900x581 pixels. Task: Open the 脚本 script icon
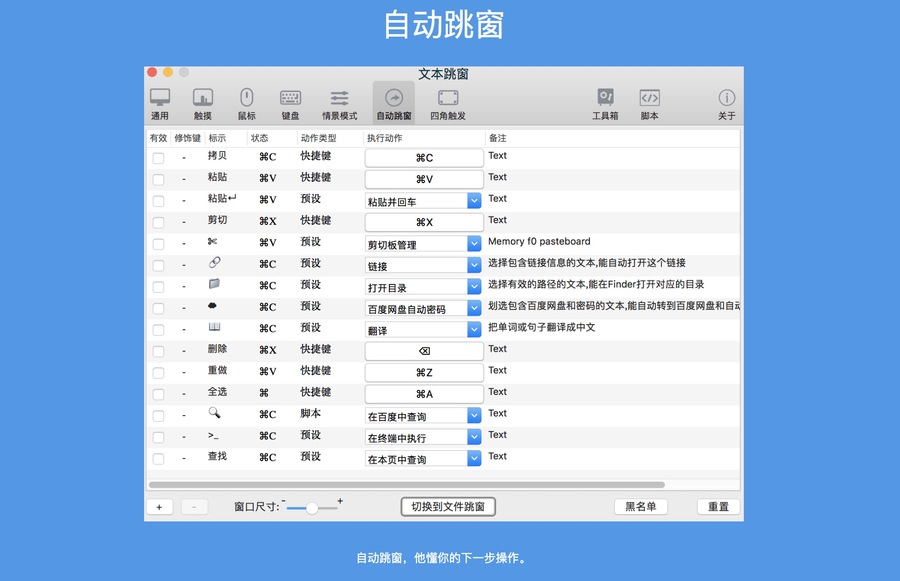[x=649, y=104]
